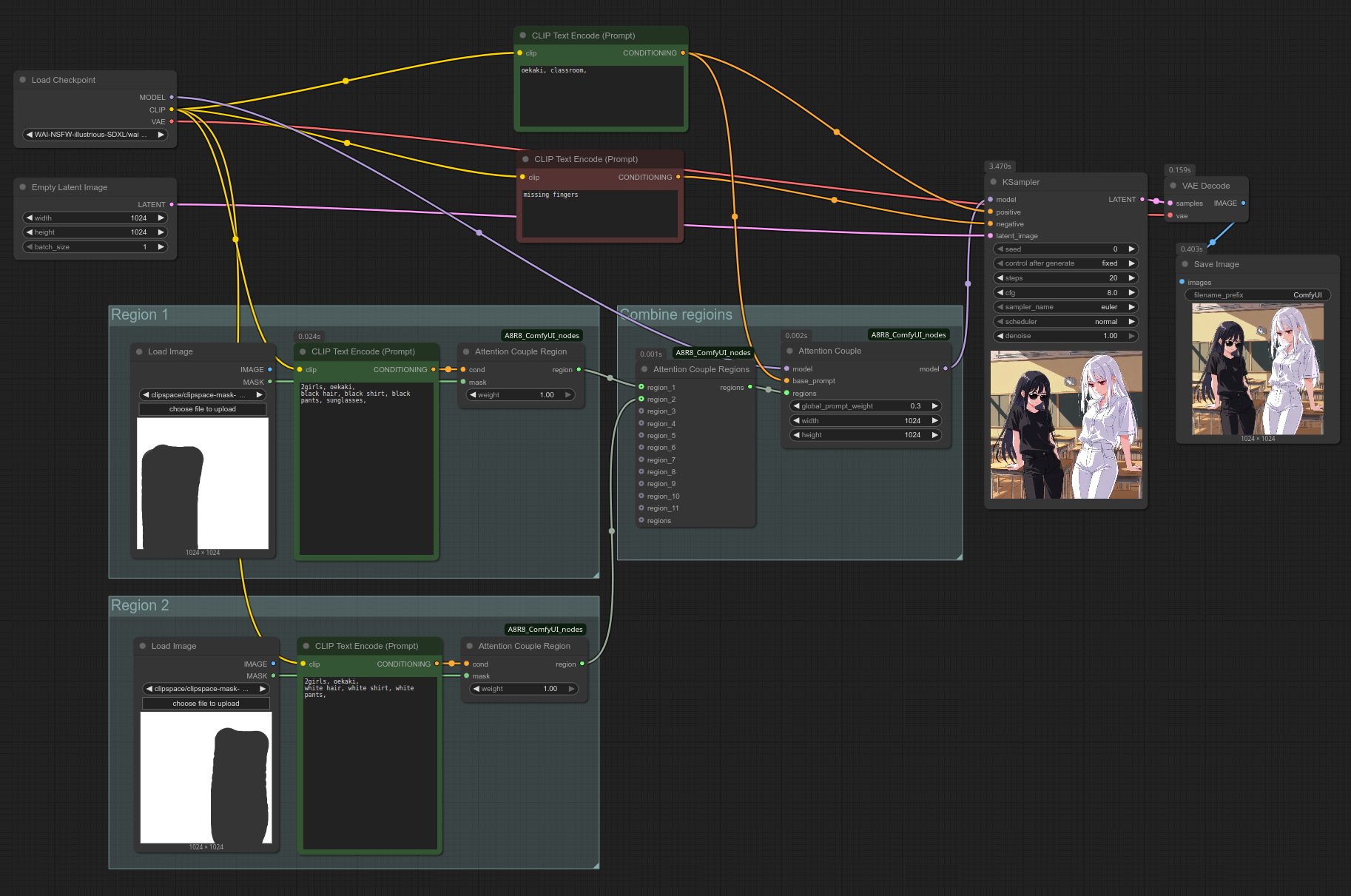The image size is (1351, 896).
Task: Click the left arrow beside batch_size
Action: 30,247
